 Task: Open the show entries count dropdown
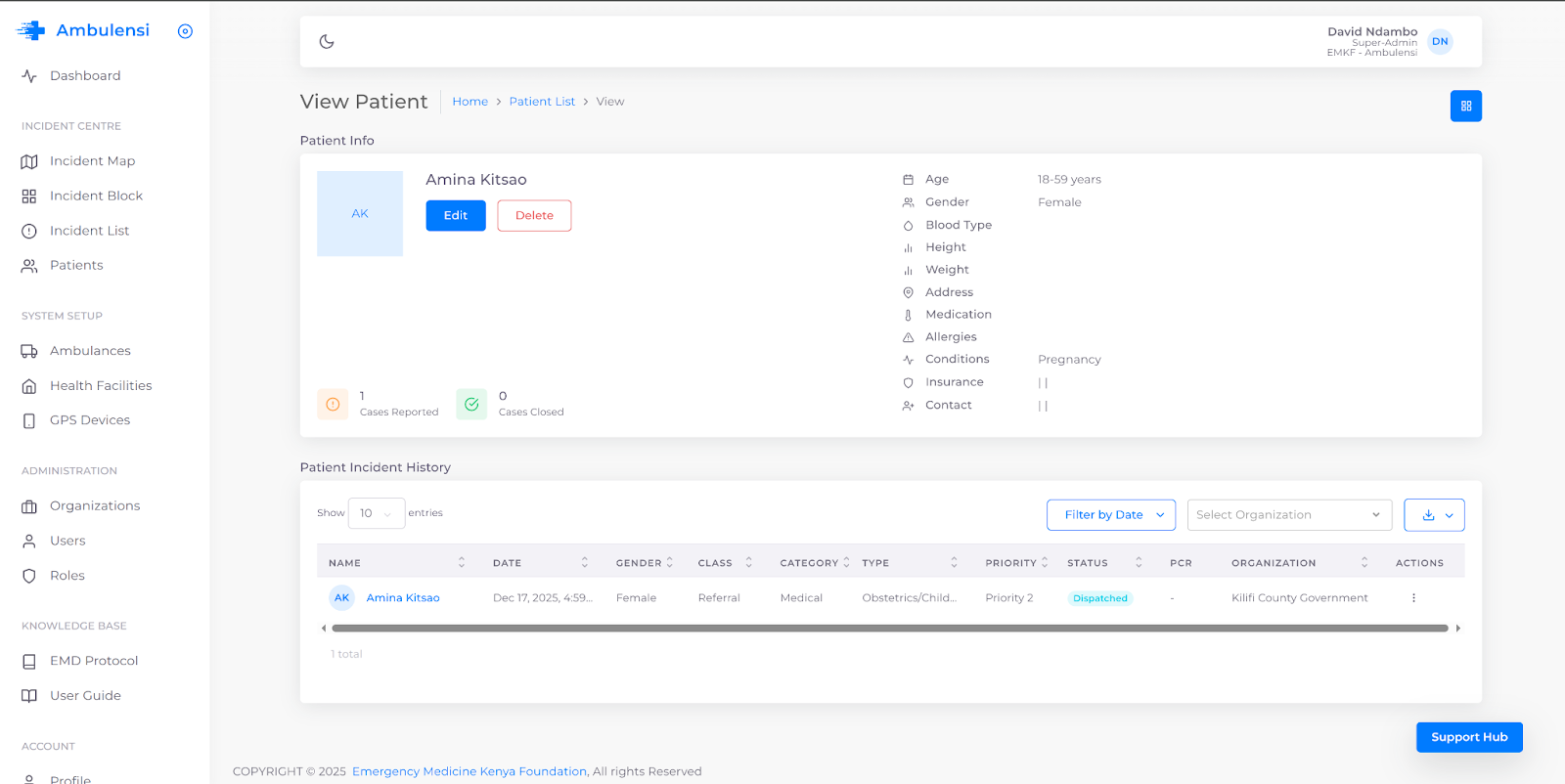pyautogui.click(x=376, y=513)
